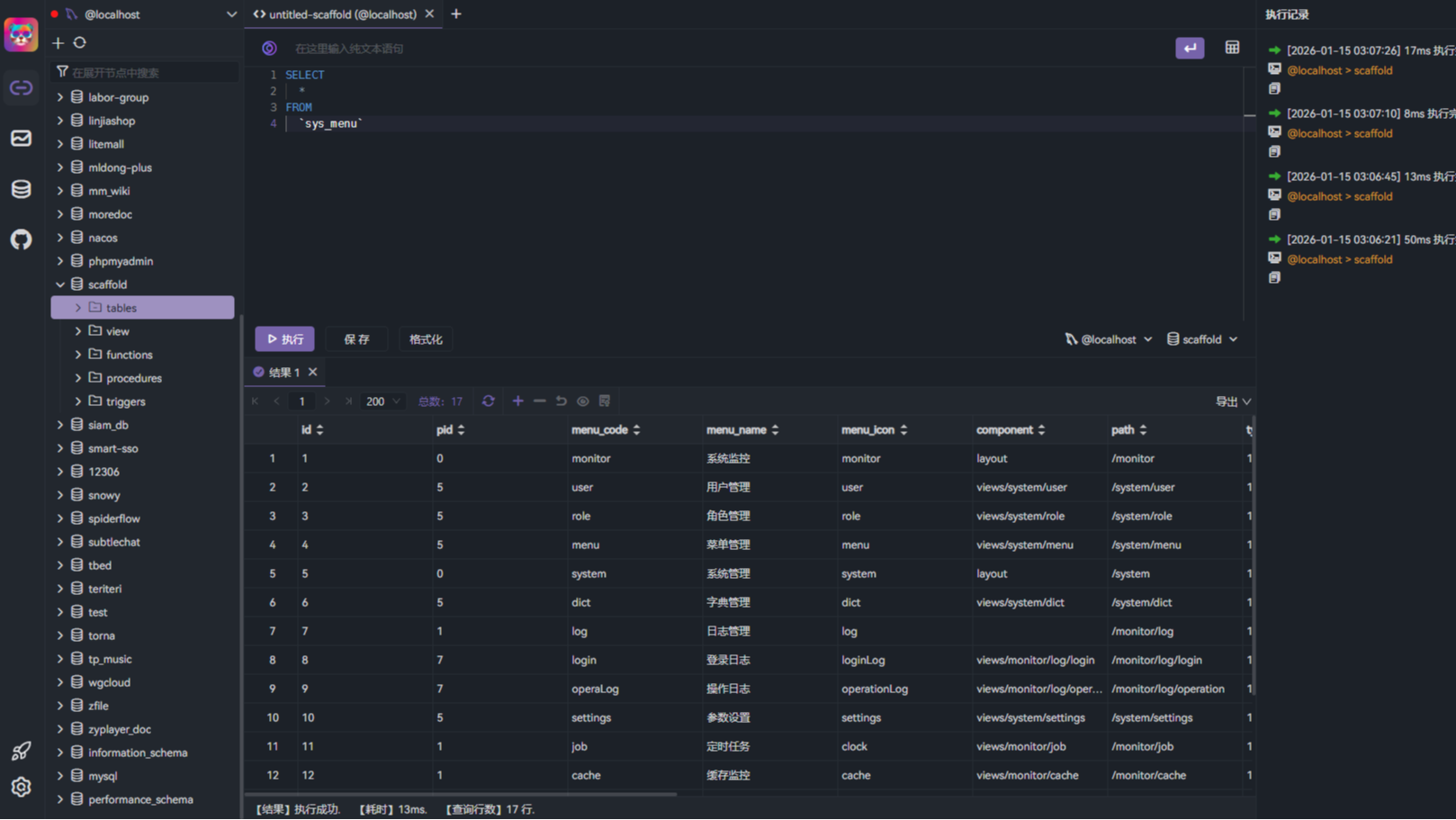This screenshot has width=1456, height=820.
Task: Refresh the query result set
Action: point(488,401)
